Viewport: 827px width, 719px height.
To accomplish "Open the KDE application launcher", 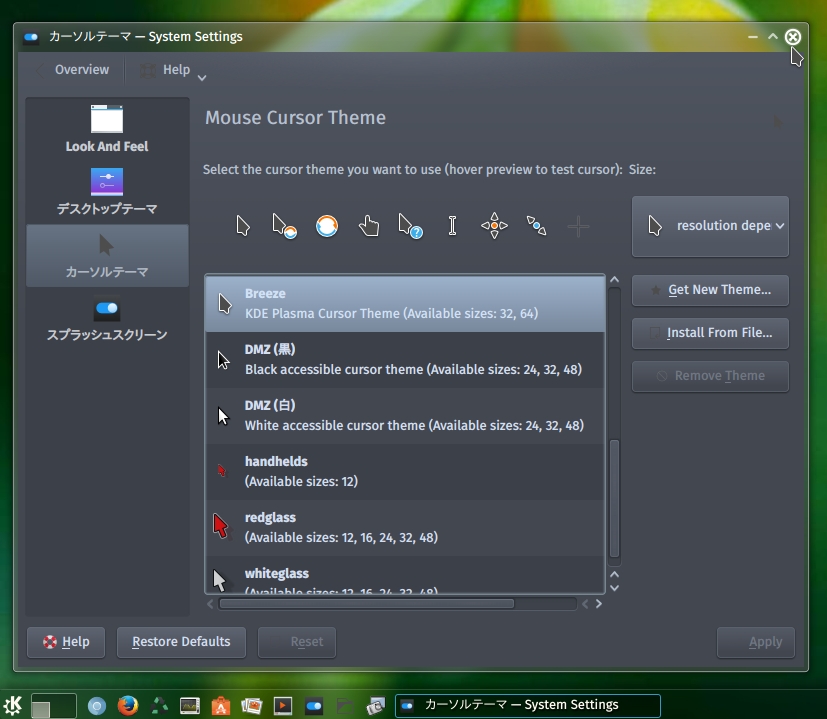I will (13, 705).
